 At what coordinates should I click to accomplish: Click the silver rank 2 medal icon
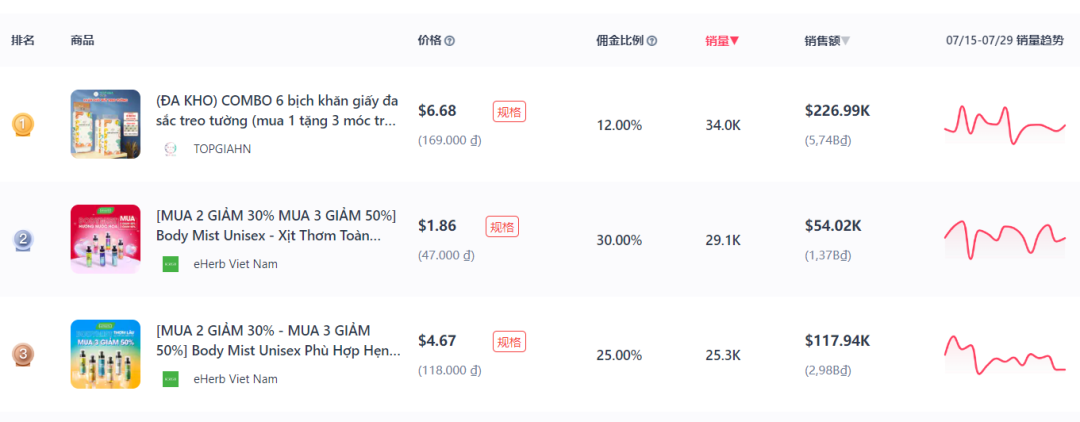click(x=23, y=240)
